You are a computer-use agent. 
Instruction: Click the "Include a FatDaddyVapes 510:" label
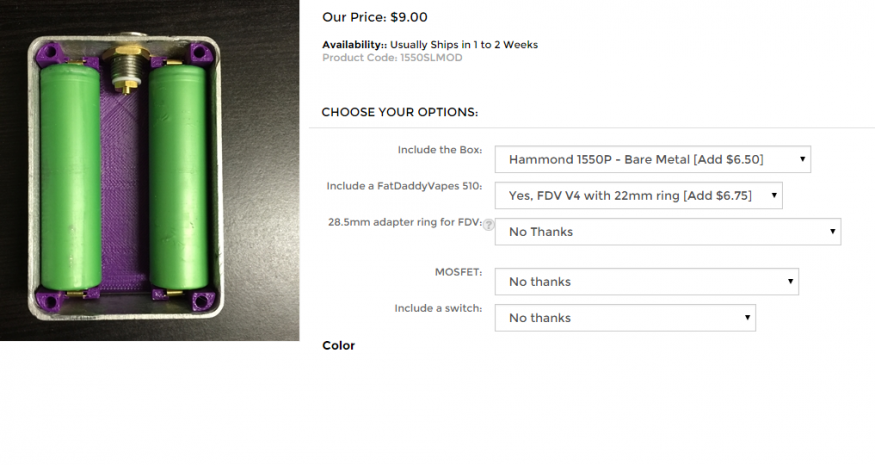tap(405, 186)
